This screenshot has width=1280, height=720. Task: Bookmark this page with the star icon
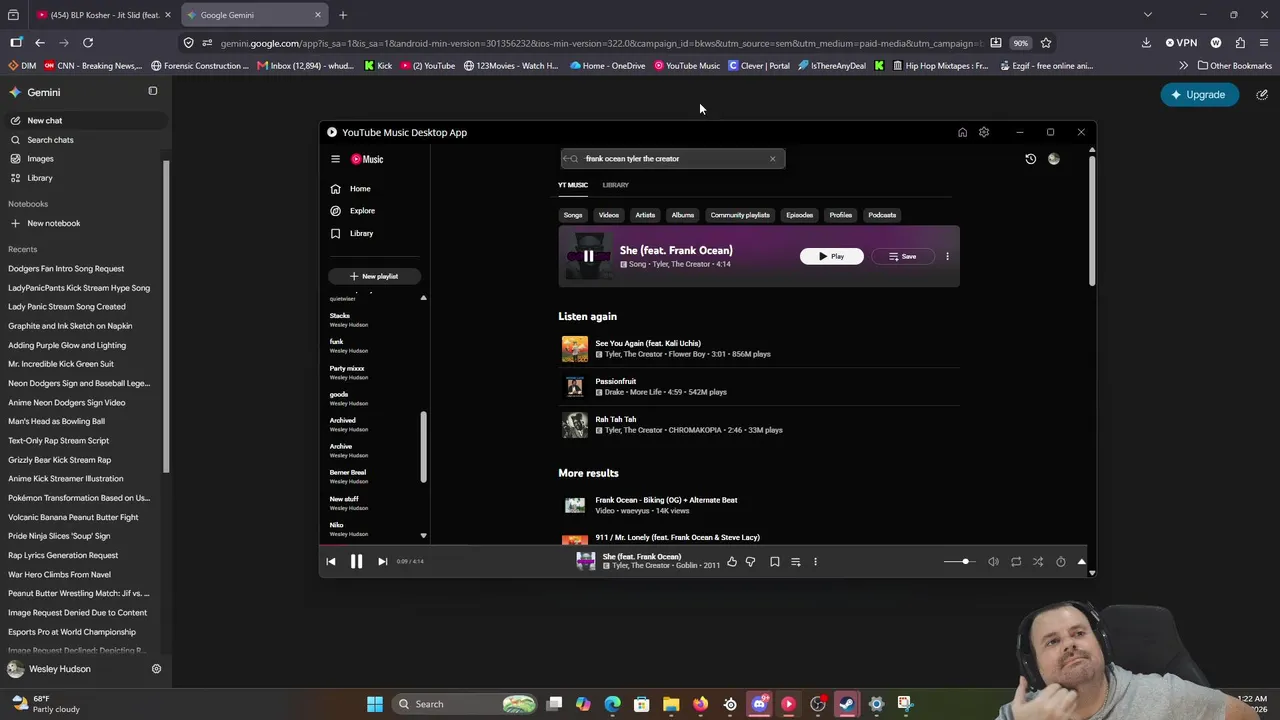[1046, 43]
